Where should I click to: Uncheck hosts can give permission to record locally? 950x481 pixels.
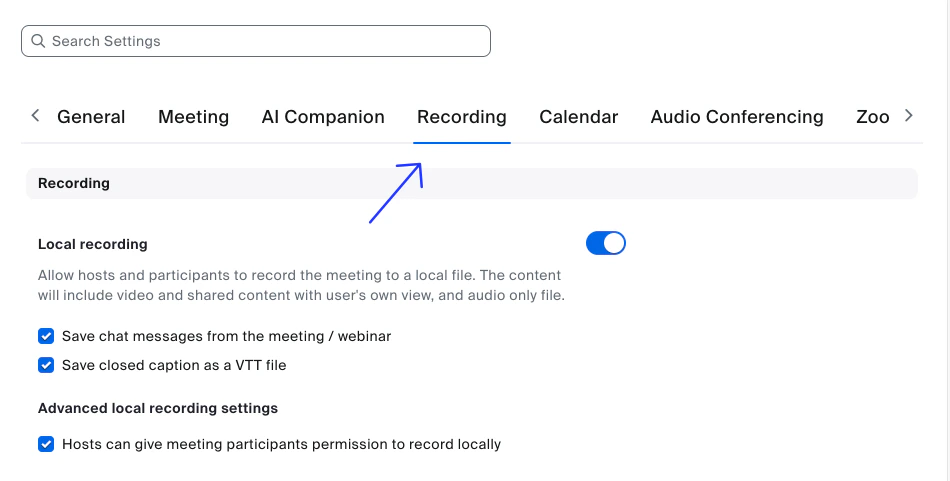(46, 444)
